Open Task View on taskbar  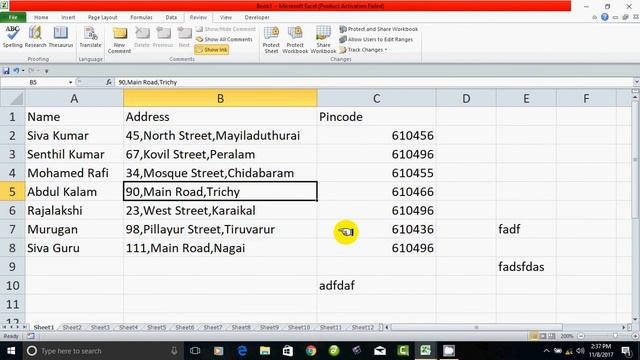195,351
